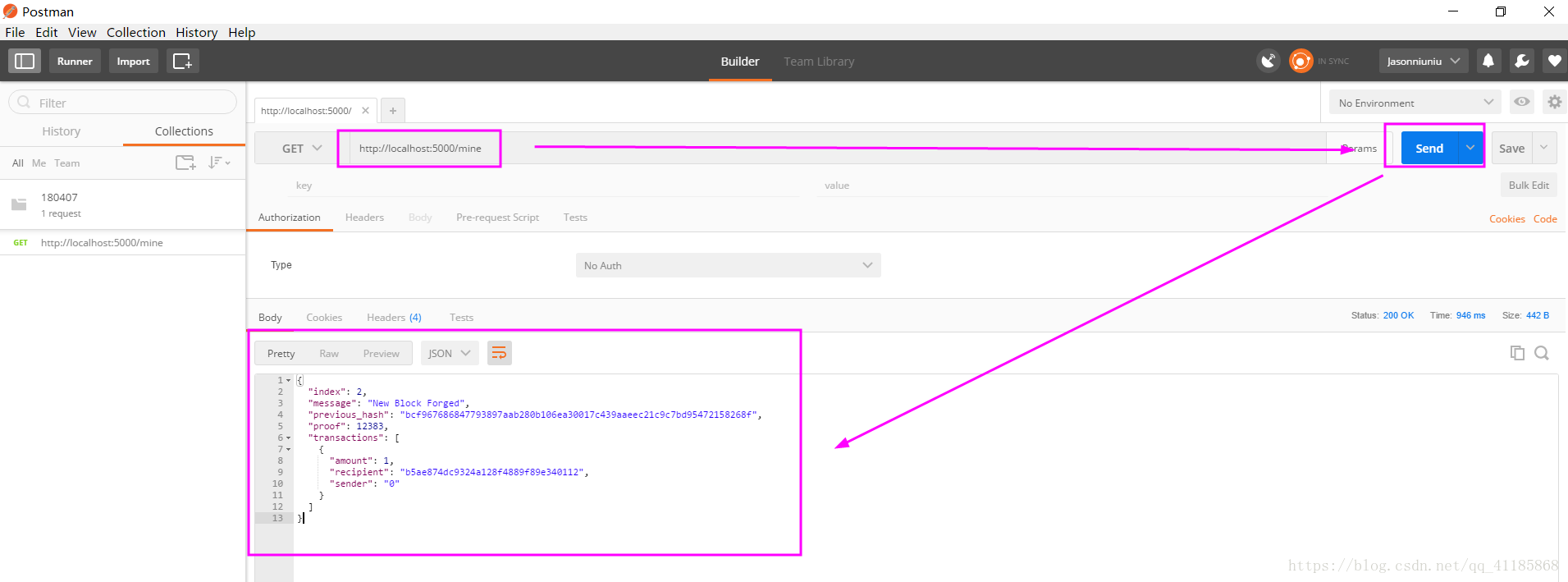Open the JSON format dropdown
1568x582 pixels.
point(450,353)
